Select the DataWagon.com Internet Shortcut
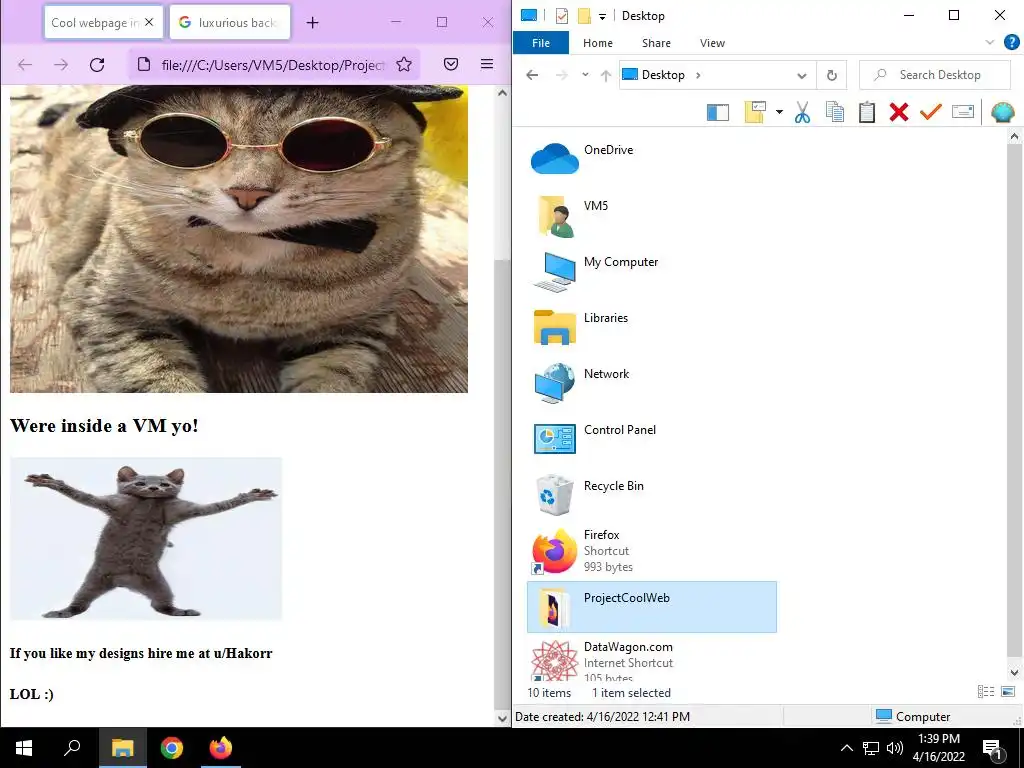 point(652,660)
